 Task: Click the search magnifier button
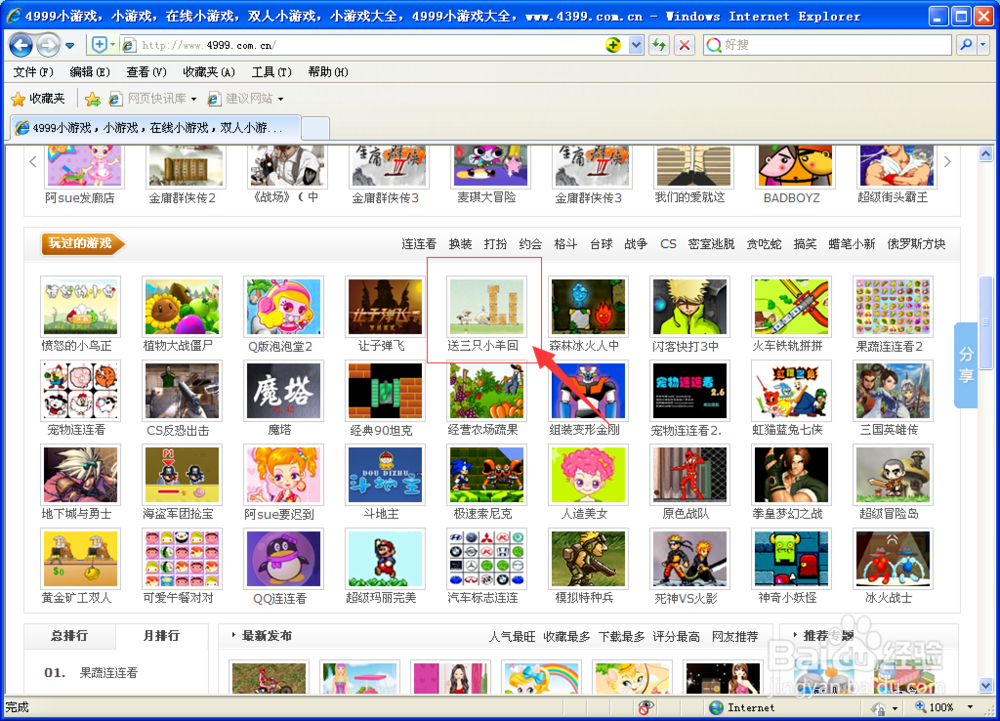(966, 45)
